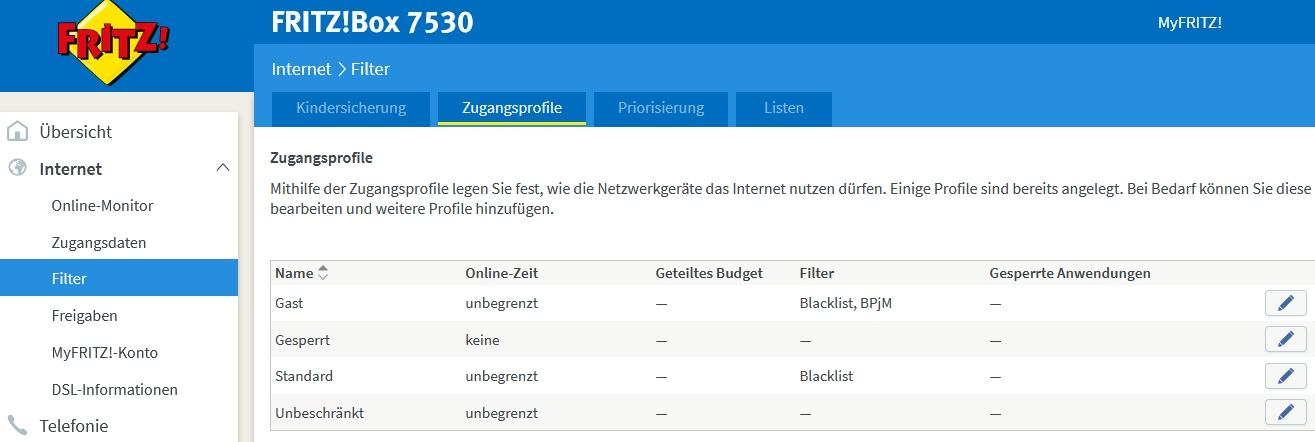The height and width of the screenshot is (442, 1315).
Task: Collapse the Internet menu chevron
Action: click(223, 168)
